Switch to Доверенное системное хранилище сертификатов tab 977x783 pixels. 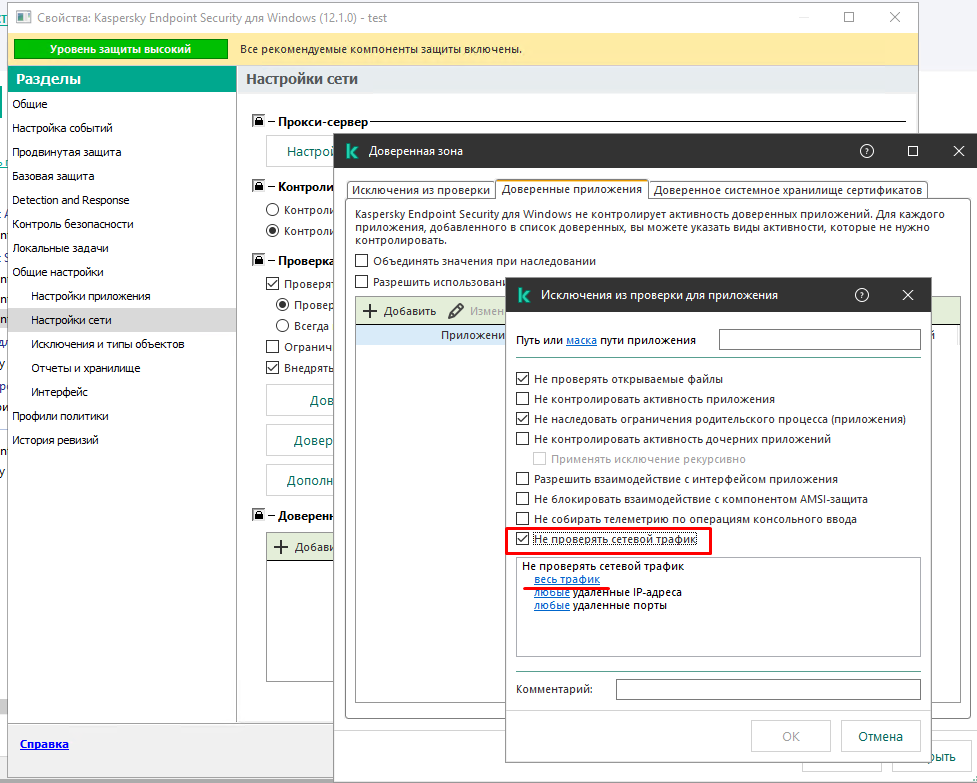click(x=788, y=189)
